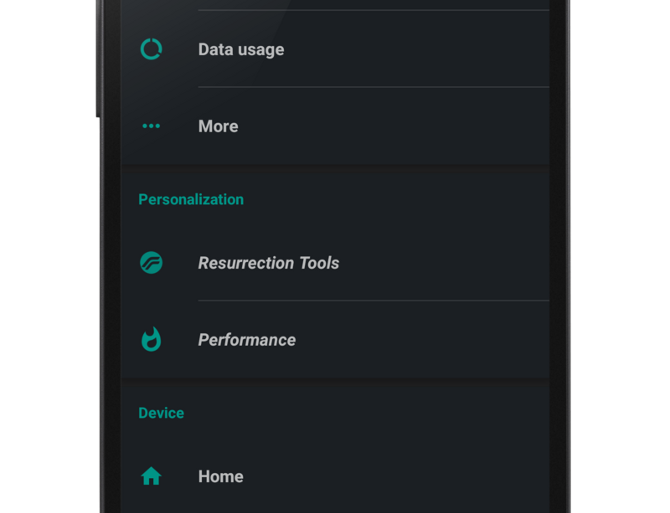Tap the Performance flame icon
This screenshot has height=513, width=670.
tap(151, 340)
